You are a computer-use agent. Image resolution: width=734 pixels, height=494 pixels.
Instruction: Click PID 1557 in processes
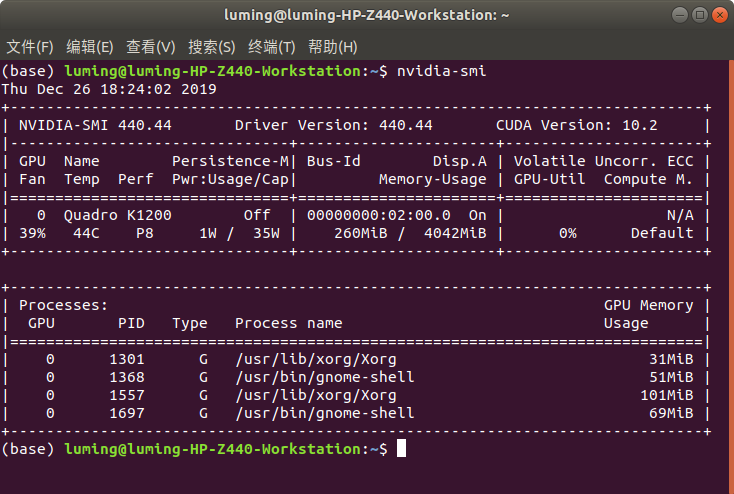point(126,395)
